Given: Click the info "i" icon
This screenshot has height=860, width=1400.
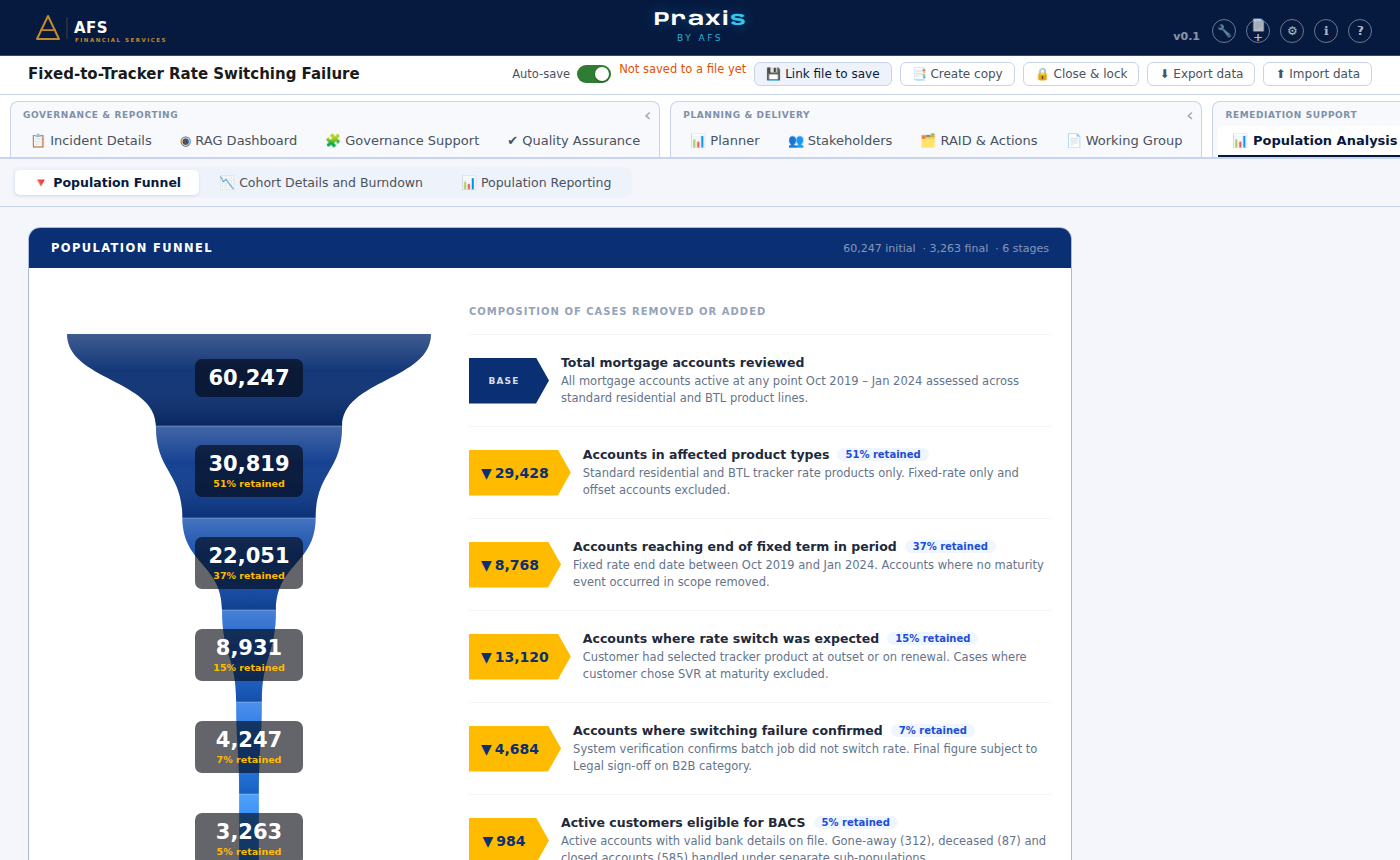Looking at the screenshot, I should [1326, 31].
